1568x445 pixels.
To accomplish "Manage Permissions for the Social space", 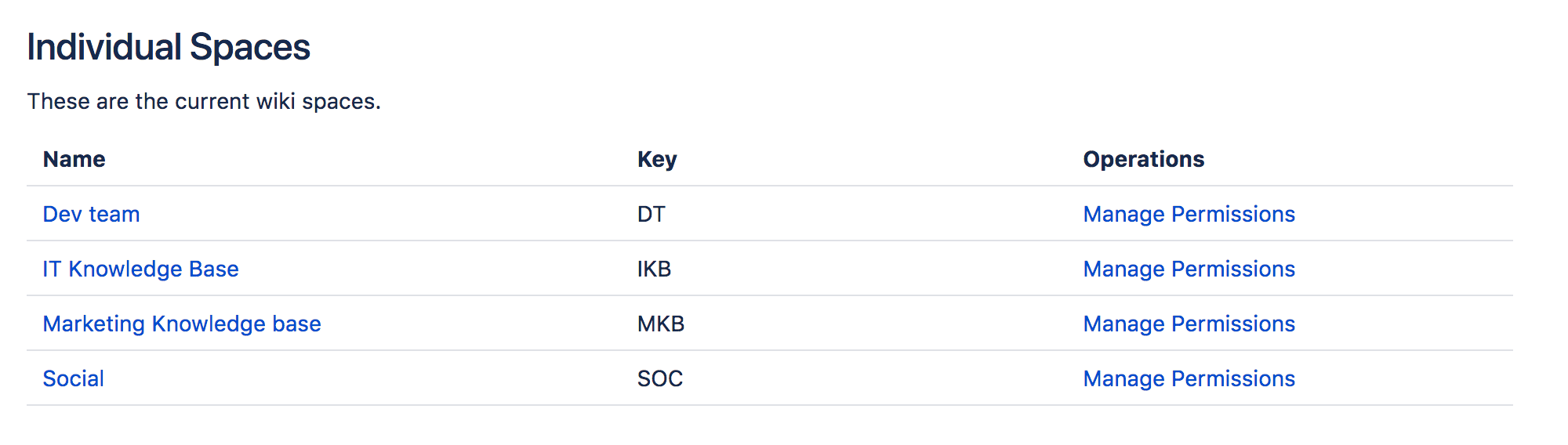I will click(x=1189, y=378).
